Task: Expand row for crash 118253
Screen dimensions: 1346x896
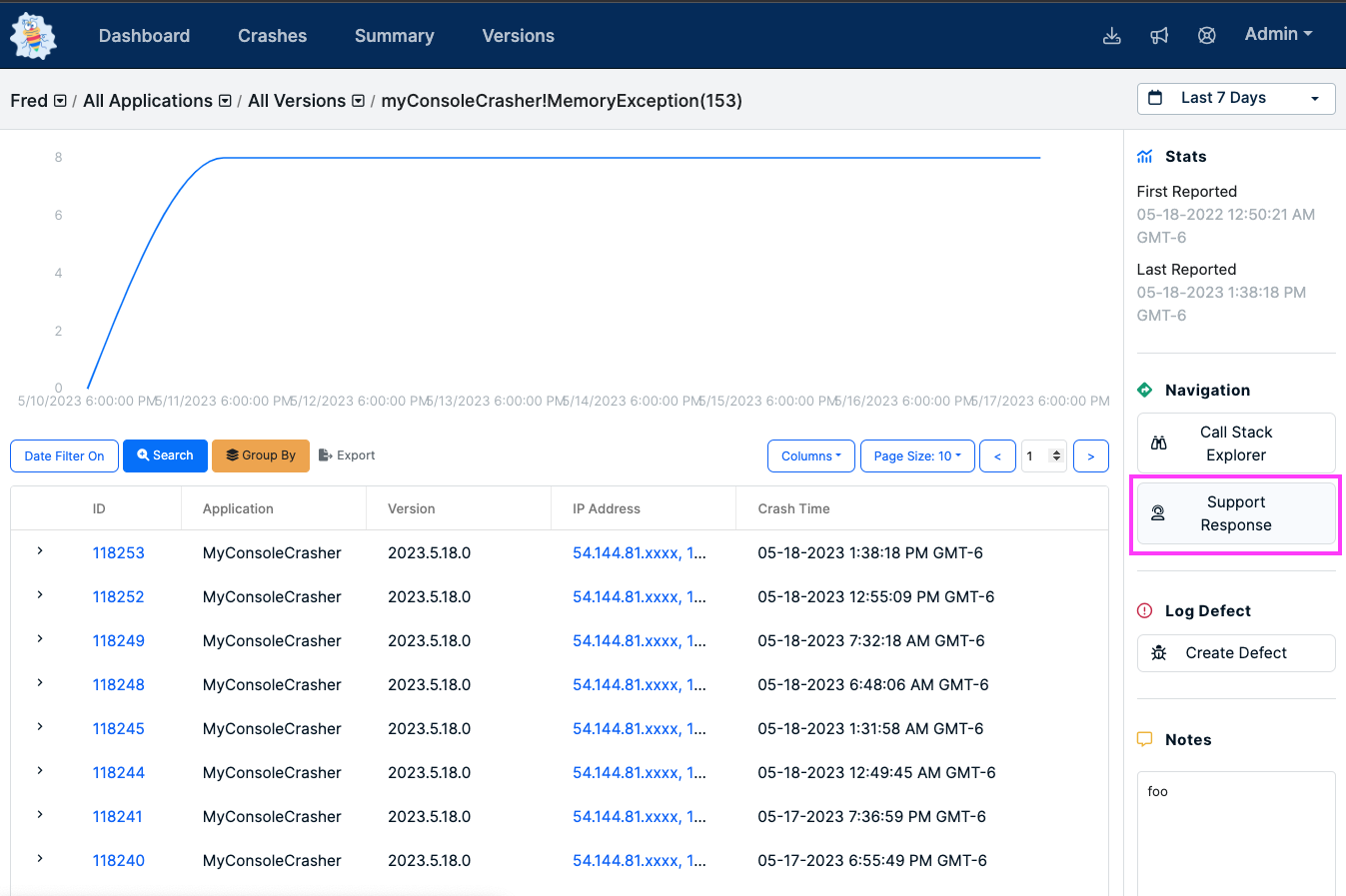Action: 40,551
